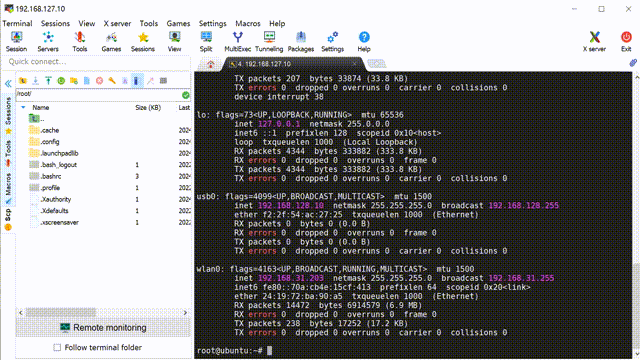Select the .Xauthority file
Viewport: 640px width, 360px height.
click(56, 199)
